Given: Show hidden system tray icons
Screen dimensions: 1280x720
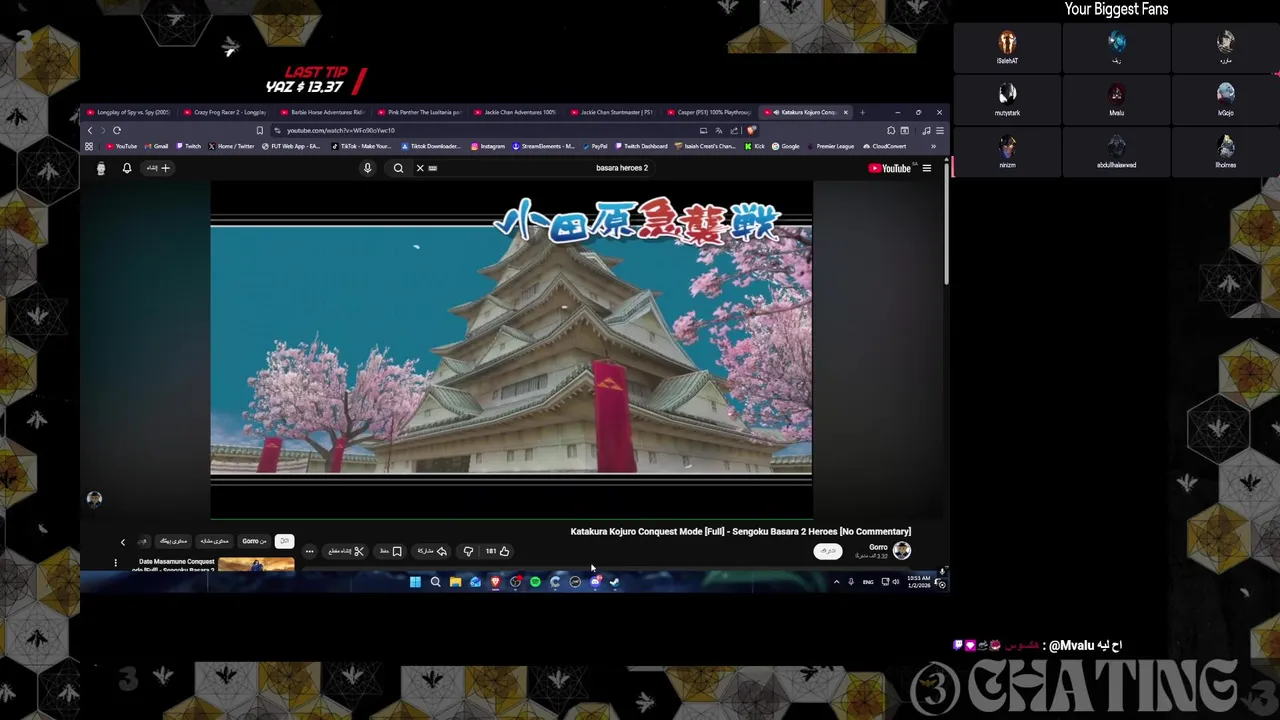Looking at the screenshot, I should click(836, 582).
